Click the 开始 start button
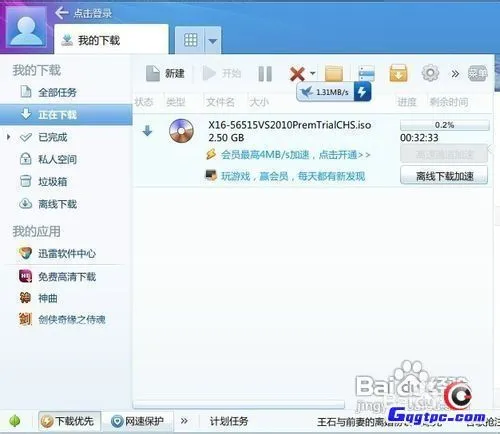 coord(222,73)
